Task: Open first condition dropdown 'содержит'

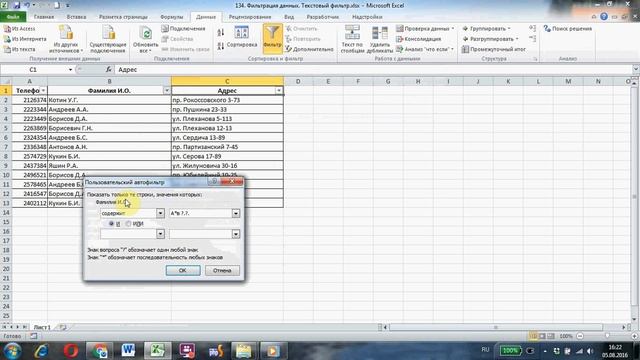Action: point(160,213)
